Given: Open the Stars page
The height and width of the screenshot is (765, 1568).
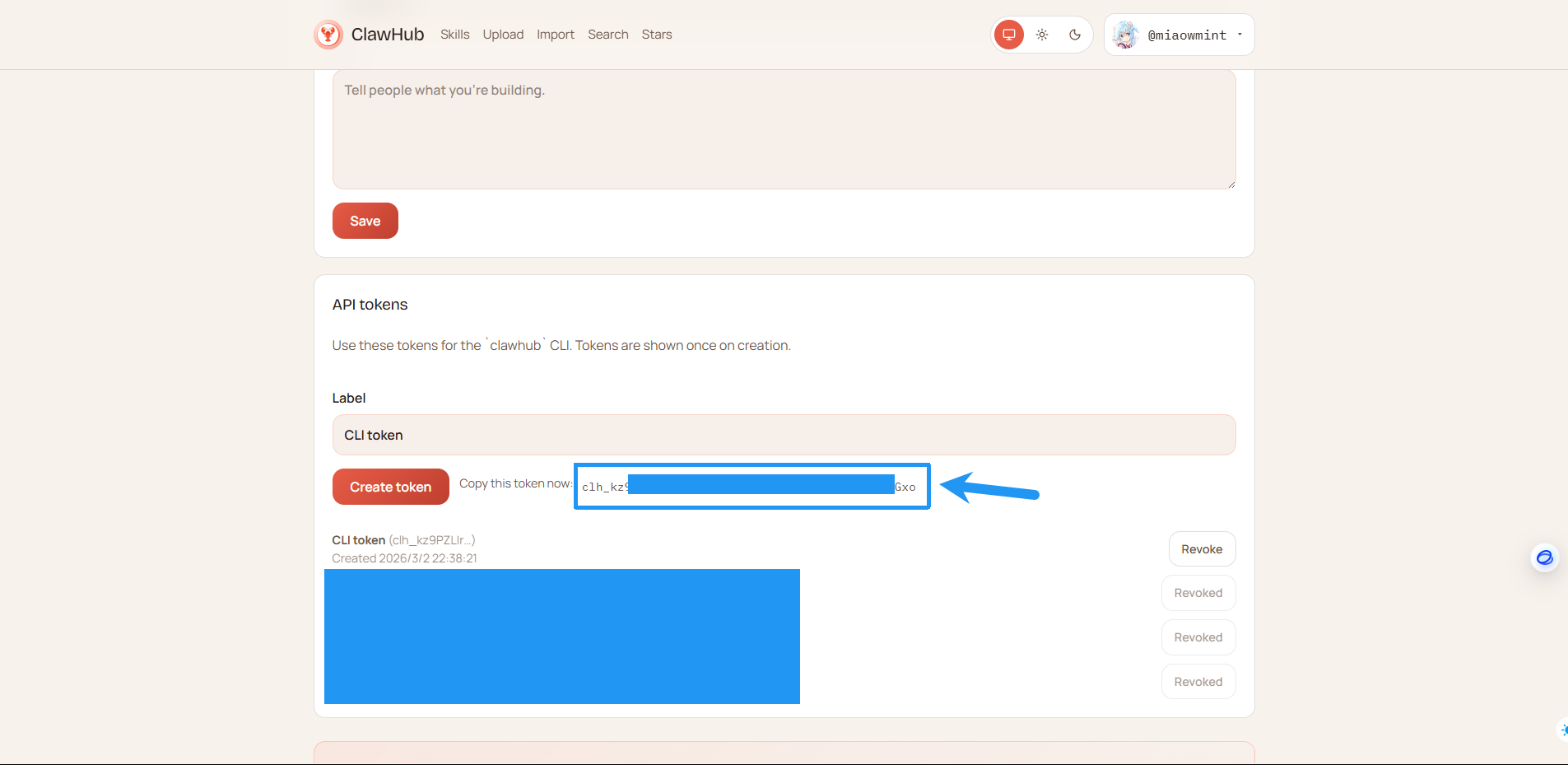Looking at the screenshot, I should pos(657,35).
